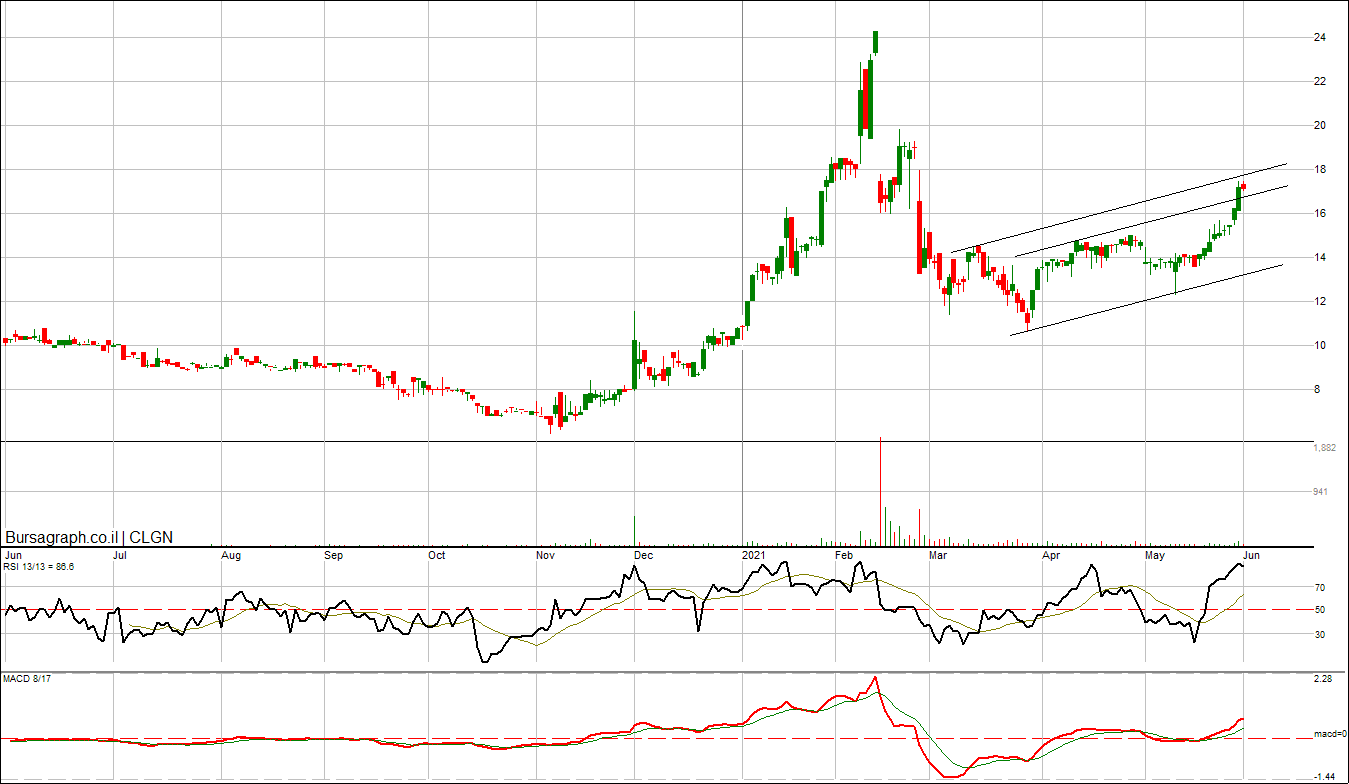Click the 941 volume axis label
1349x784 pixels.
[1321, 492]
